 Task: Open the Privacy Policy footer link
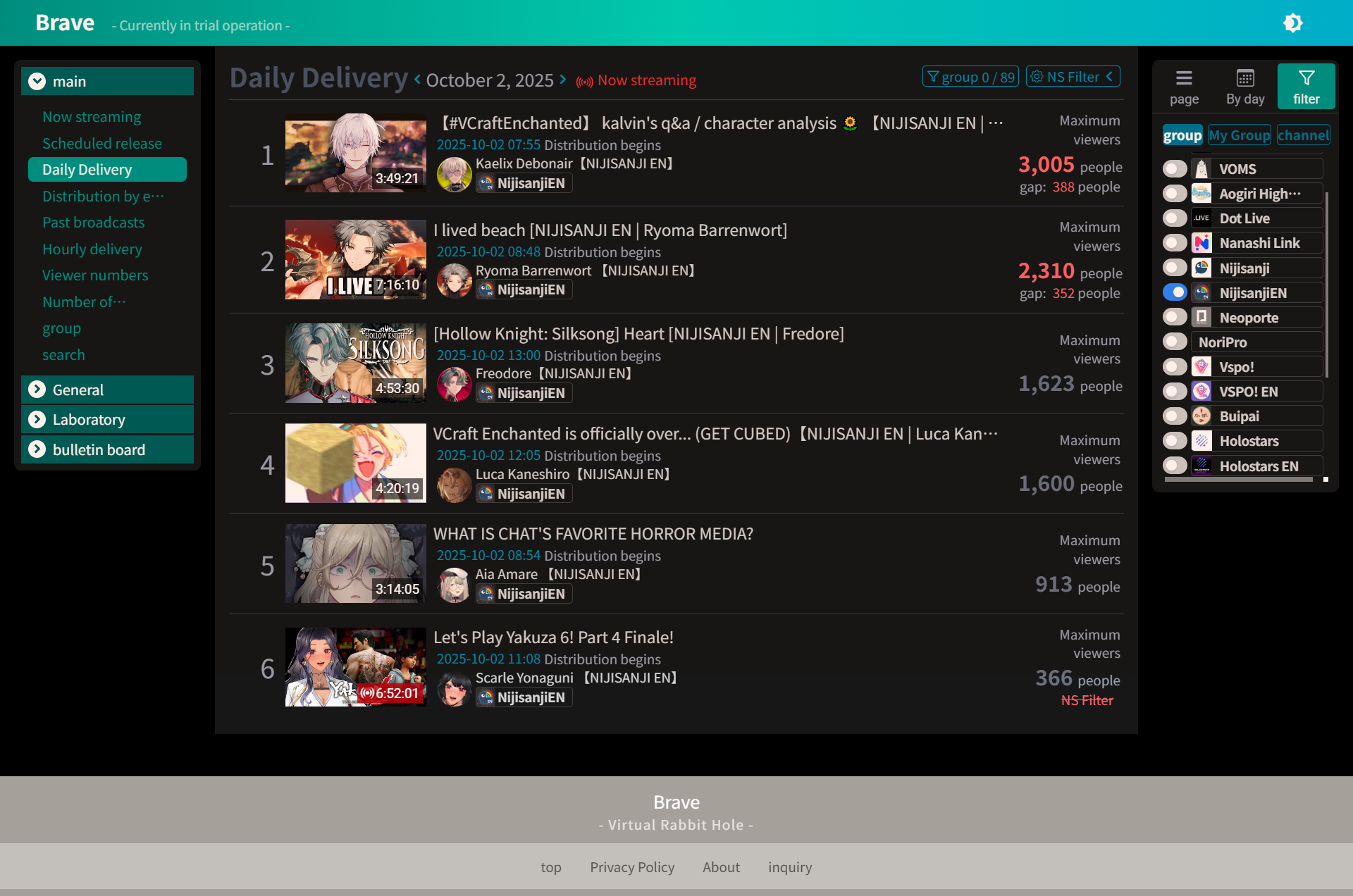(631, 866)
